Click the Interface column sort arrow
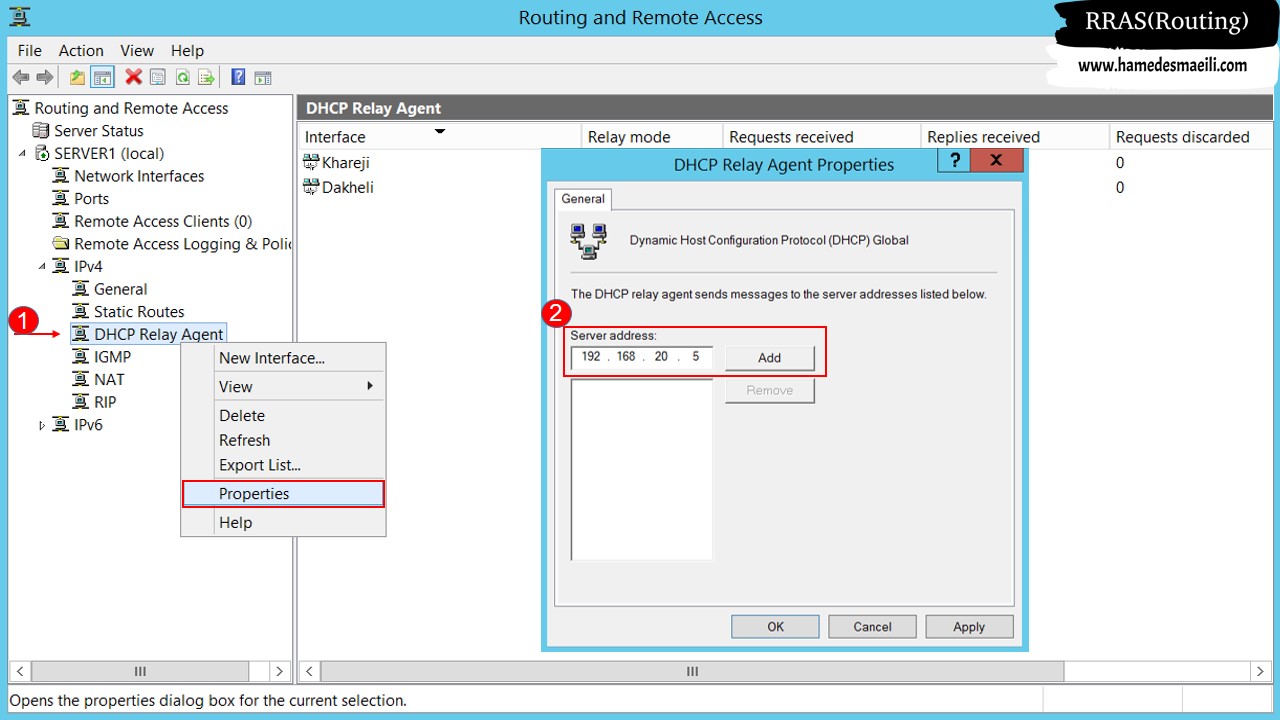 pos(439,131)
